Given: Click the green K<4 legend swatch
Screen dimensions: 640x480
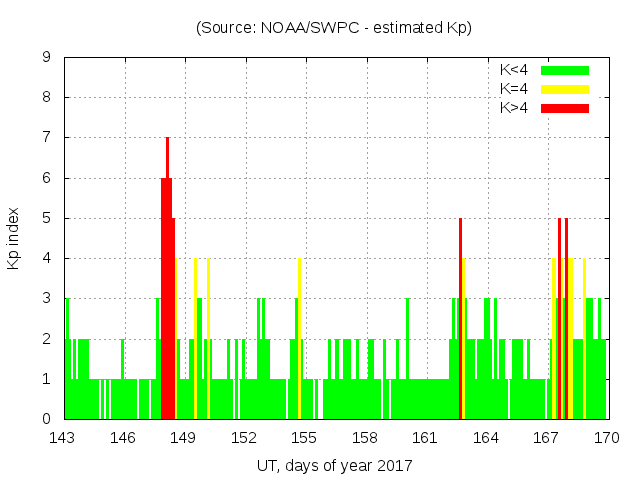Looking at the screenshot, I should point(565,70).
